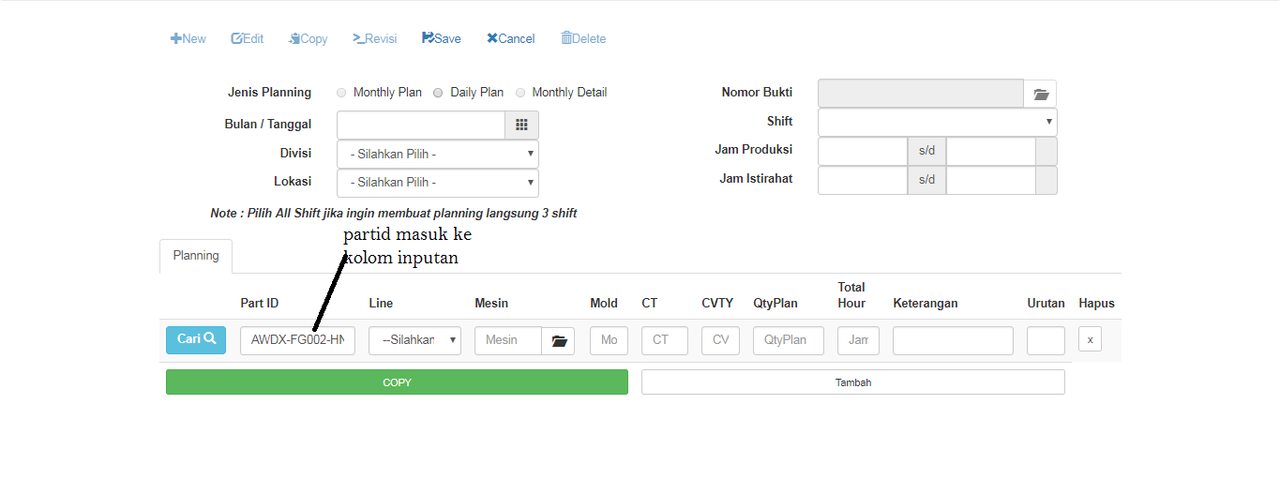Click the Save toolbar icon

tap(428, 39)
